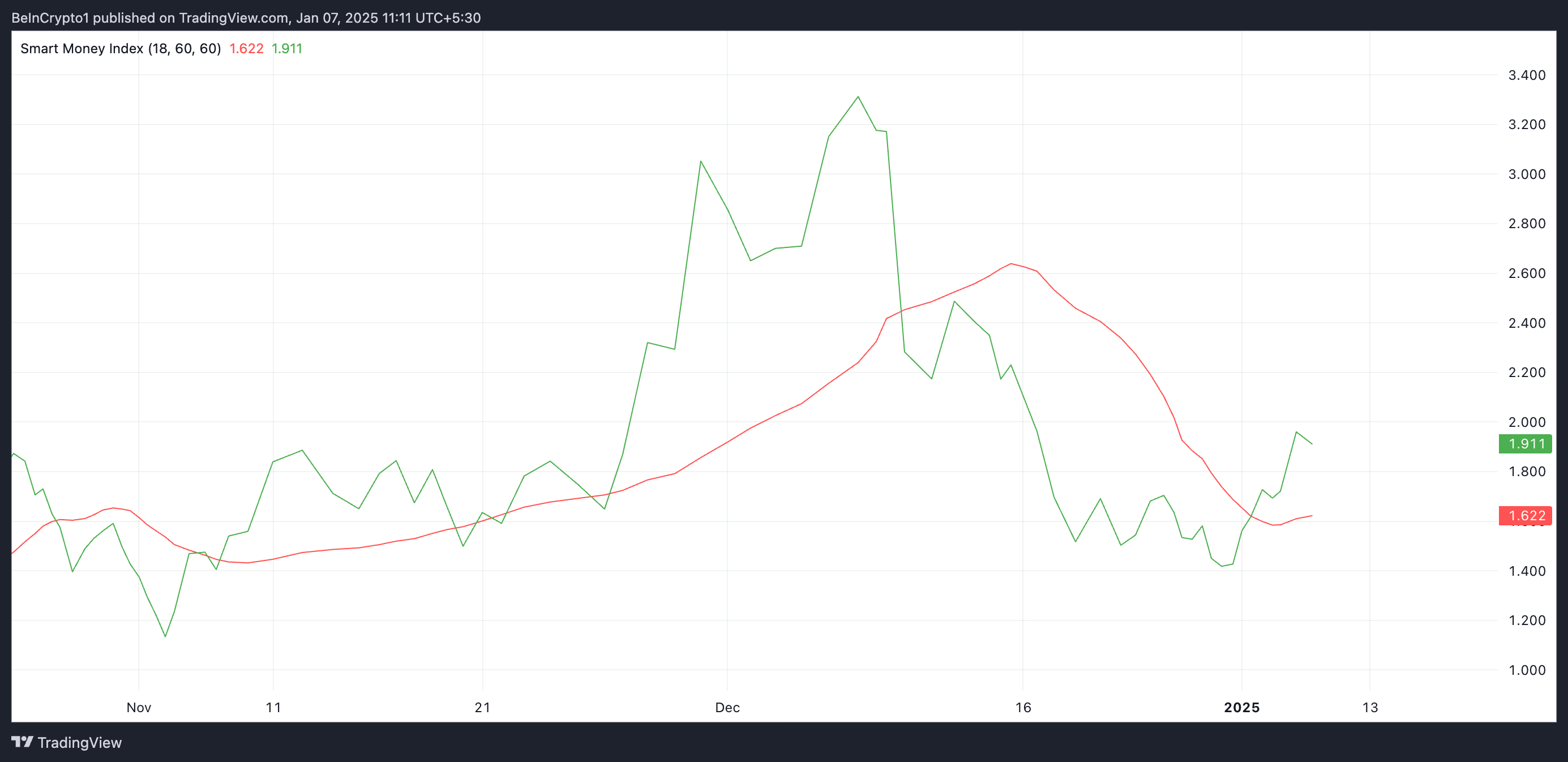Click the green line's highest peak
1568x762 pixels.
coord(858,97)
